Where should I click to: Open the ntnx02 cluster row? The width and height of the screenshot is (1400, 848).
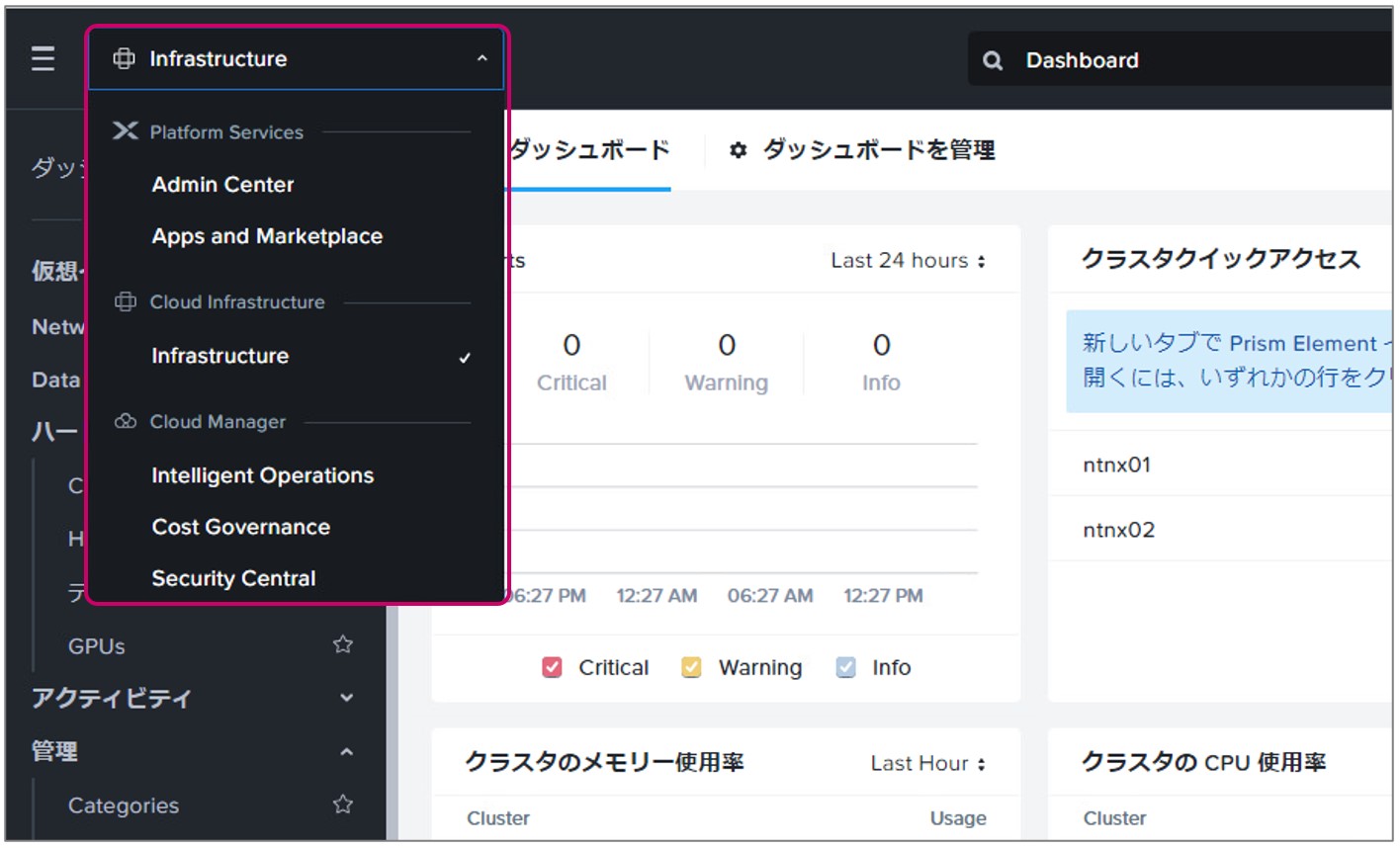click(1220, 529)
